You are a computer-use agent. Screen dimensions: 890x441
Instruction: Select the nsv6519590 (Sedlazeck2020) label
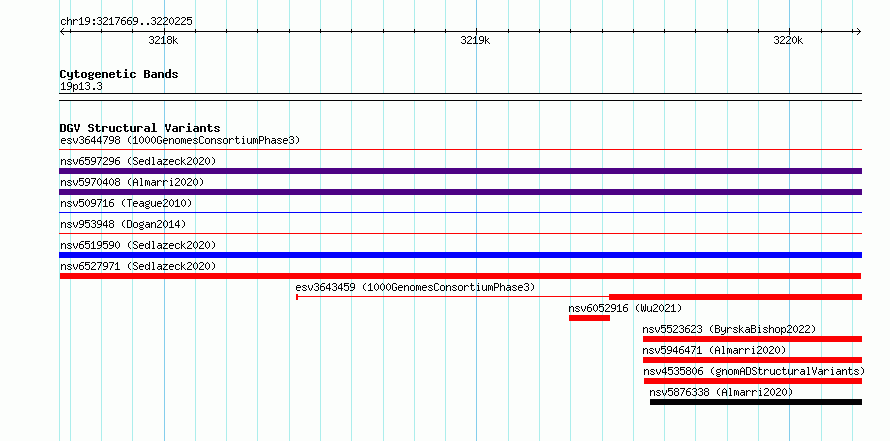[138, 245]
